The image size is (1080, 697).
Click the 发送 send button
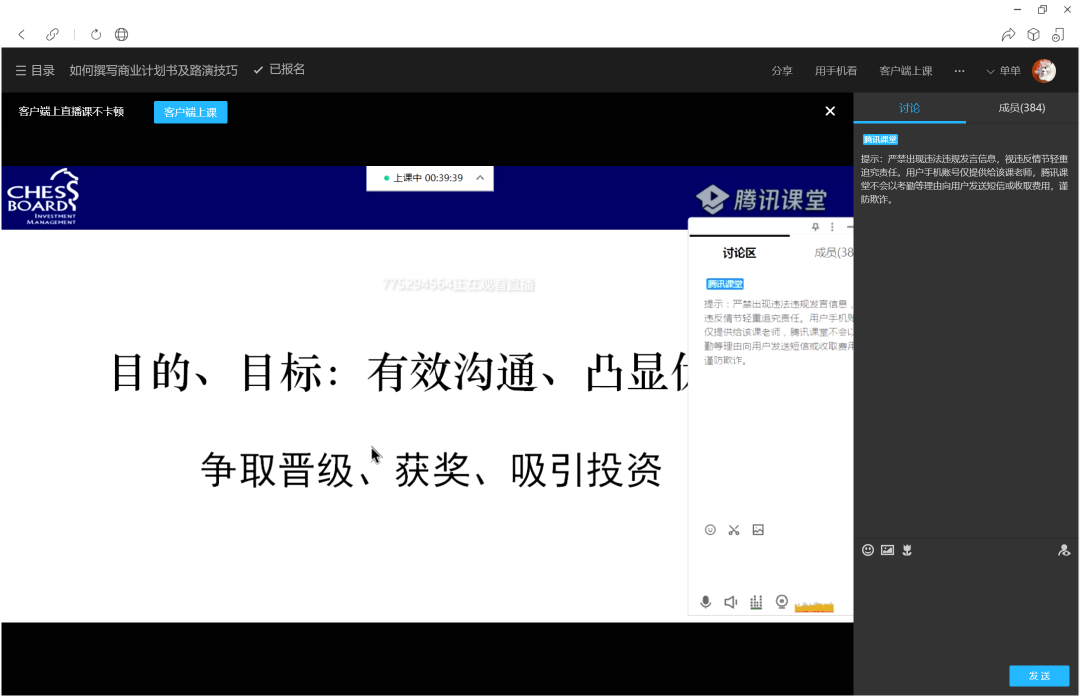[x=1039, y=676]
